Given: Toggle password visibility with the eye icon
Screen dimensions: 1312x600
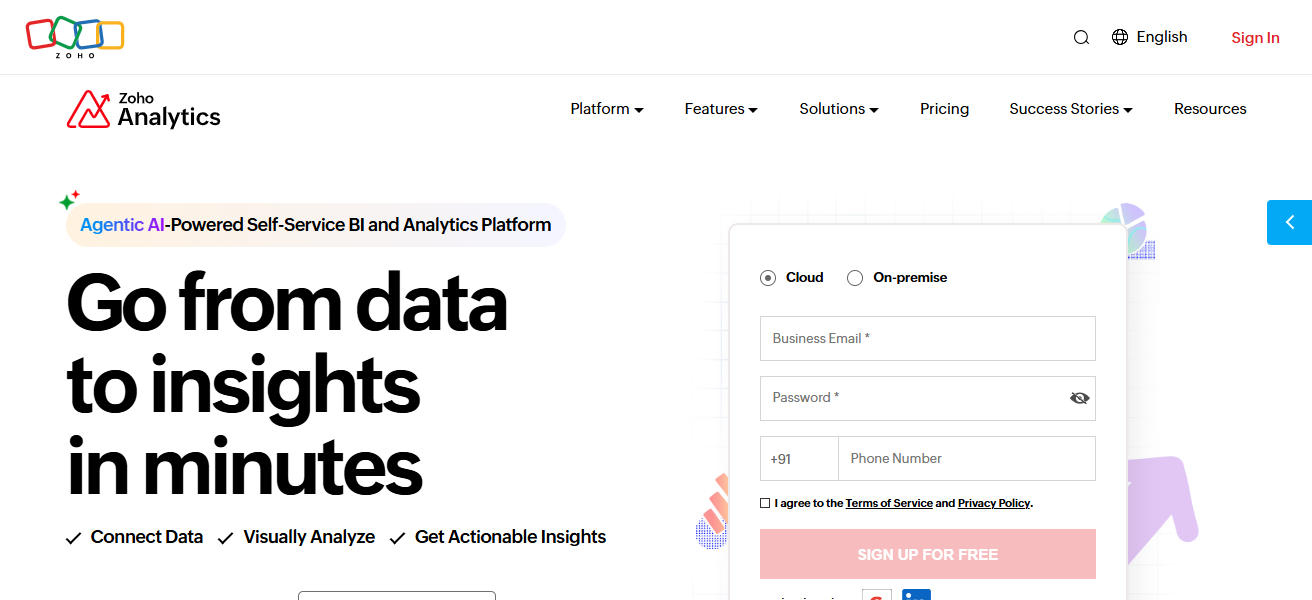Looking at the screenshot, I should (1079, 397).
